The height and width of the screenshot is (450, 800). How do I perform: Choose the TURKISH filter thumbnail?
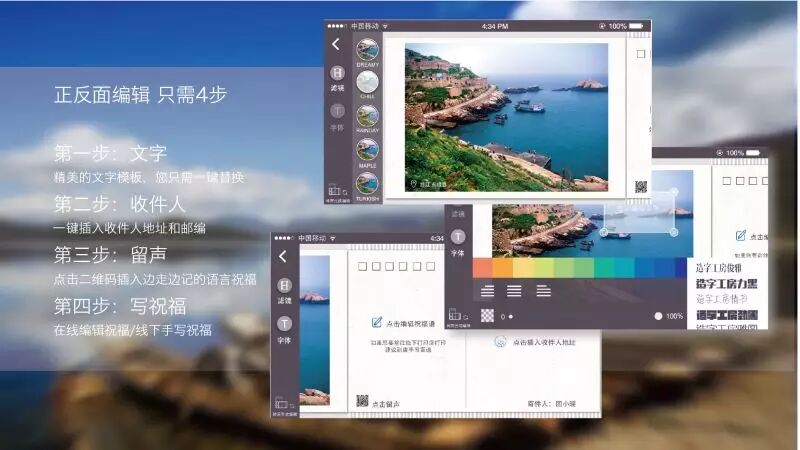[x=367, y=184]
